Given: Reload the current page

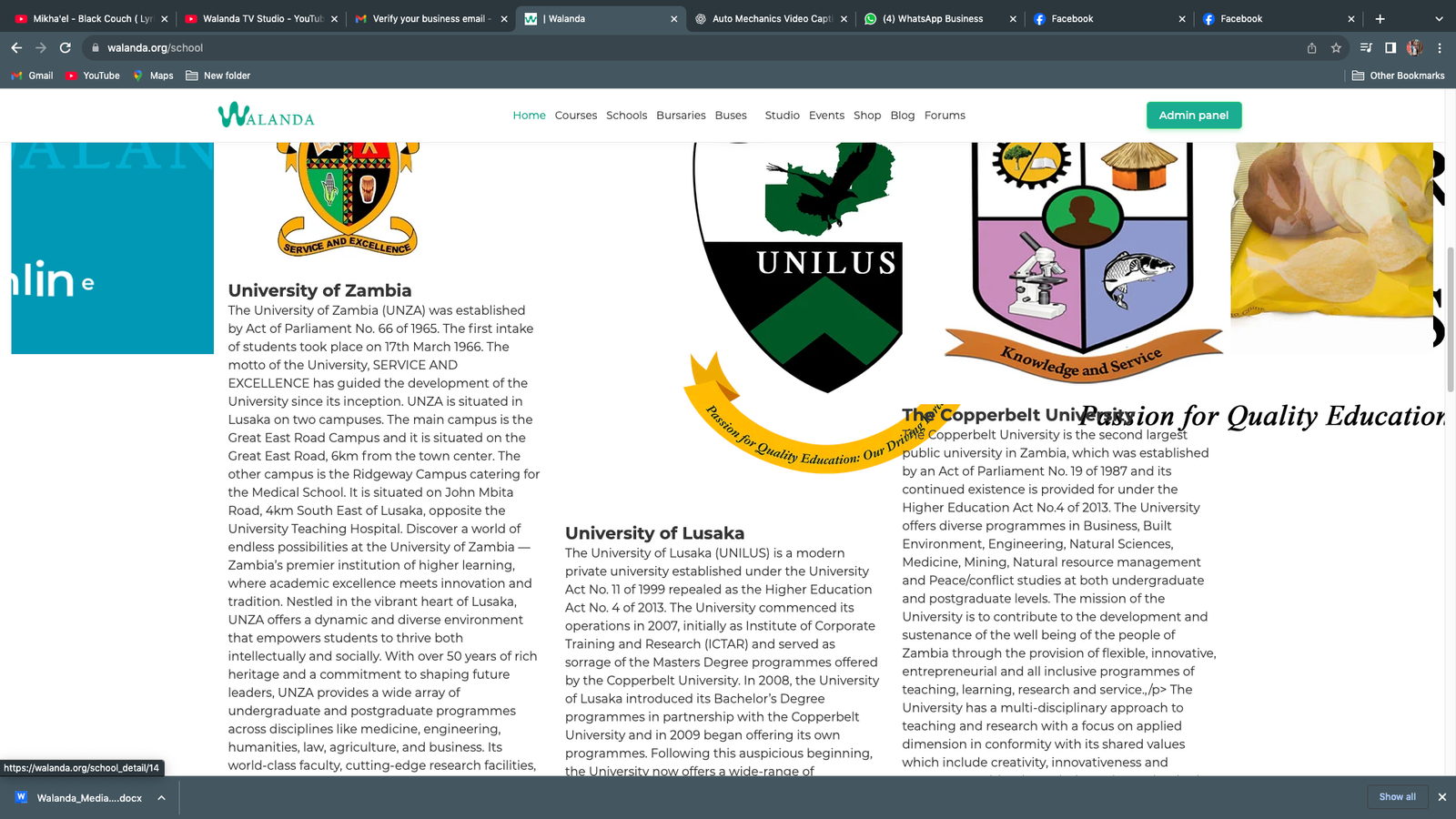Looking at the screenshot, I should pos(66,47).
